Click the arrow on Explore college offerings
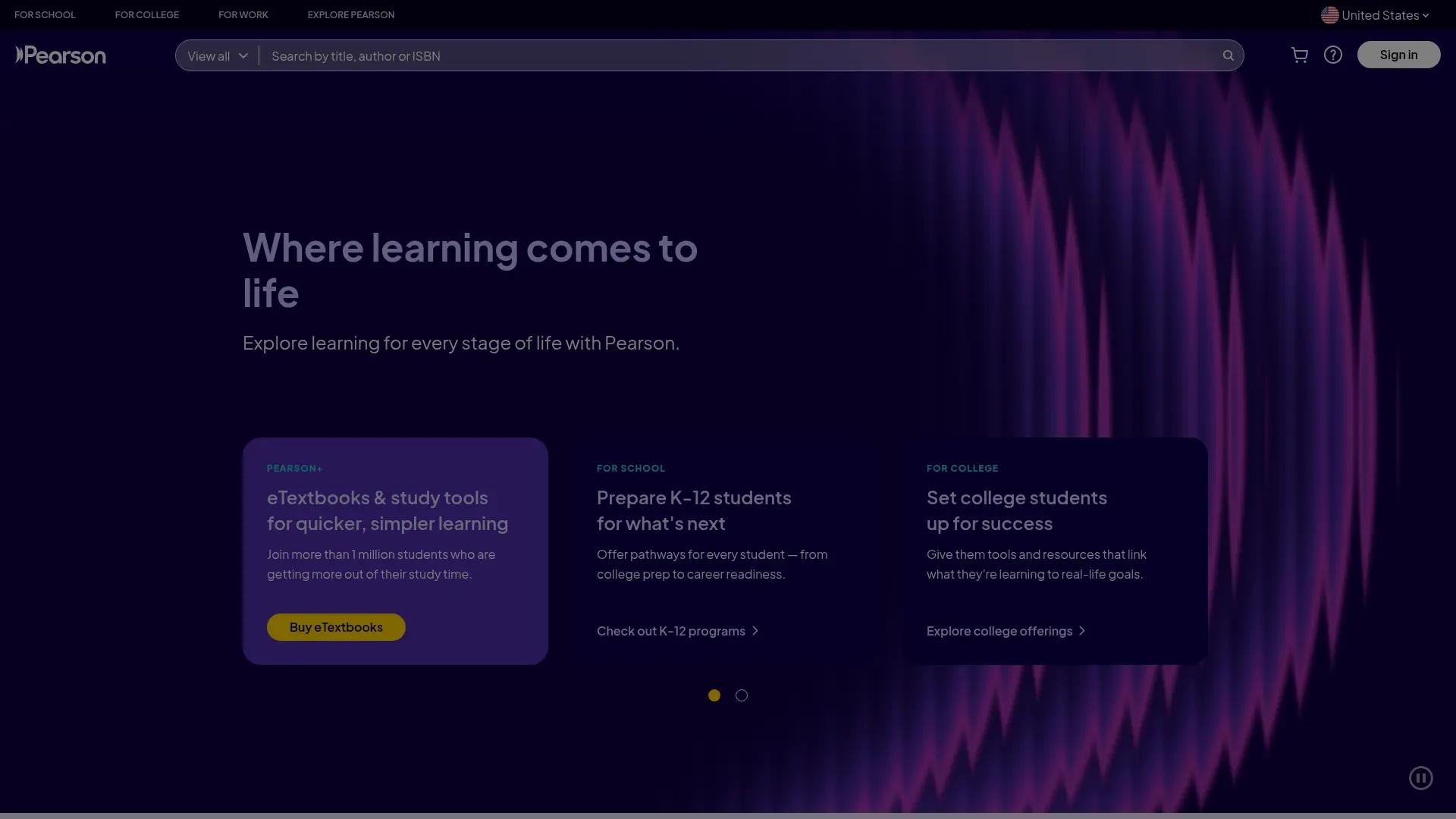The height and width of the screenshot is (819, 1456). click(x=1083, y=630)
